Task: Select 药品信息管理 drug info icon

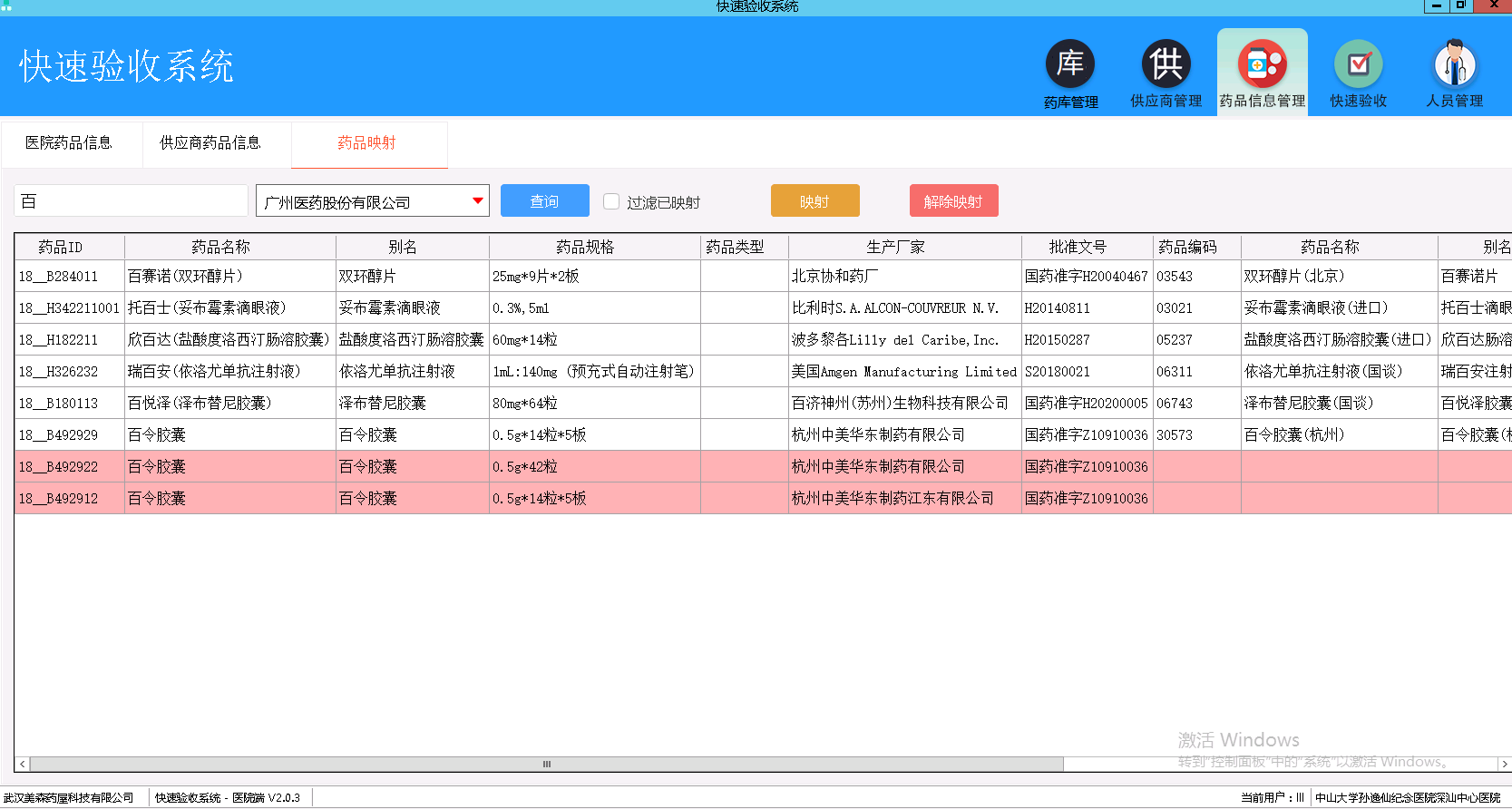Action: click(1263, 74)
